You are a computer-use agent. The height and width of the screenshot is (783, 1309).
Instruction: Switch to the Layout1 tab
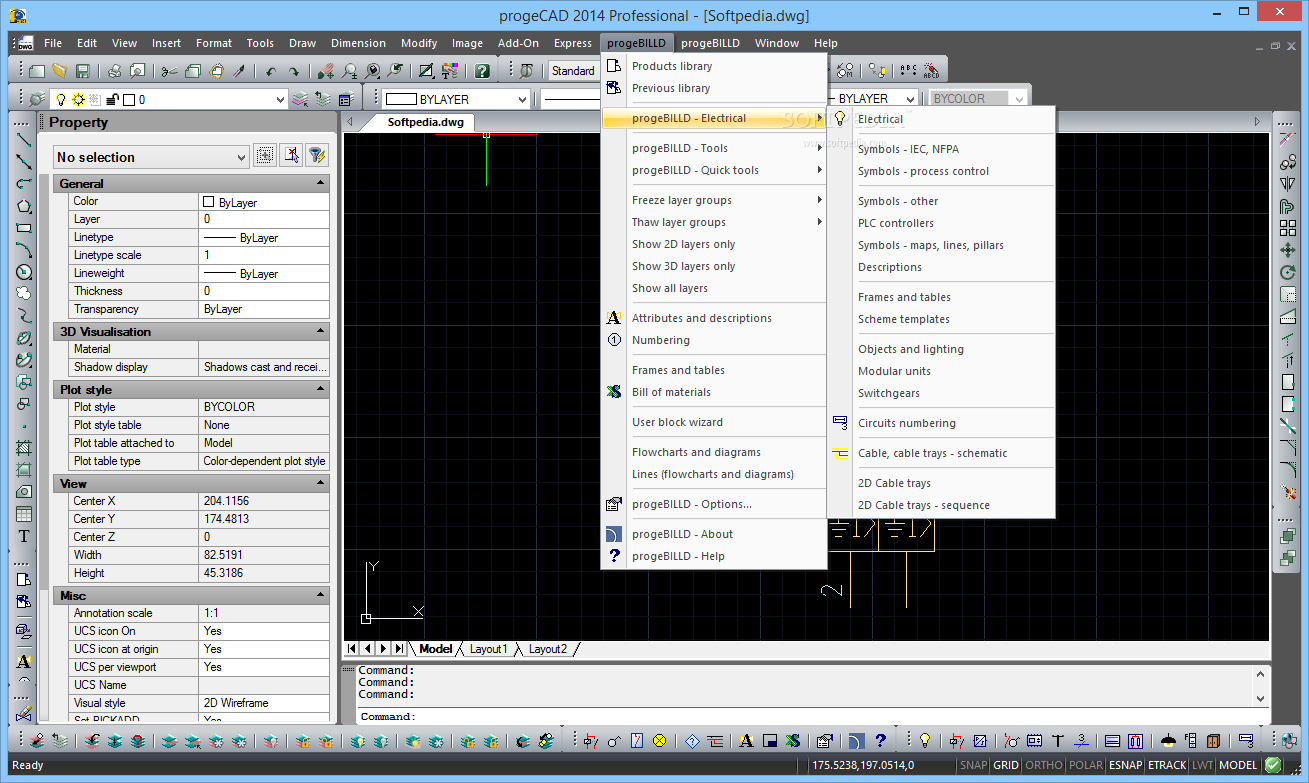488,649
